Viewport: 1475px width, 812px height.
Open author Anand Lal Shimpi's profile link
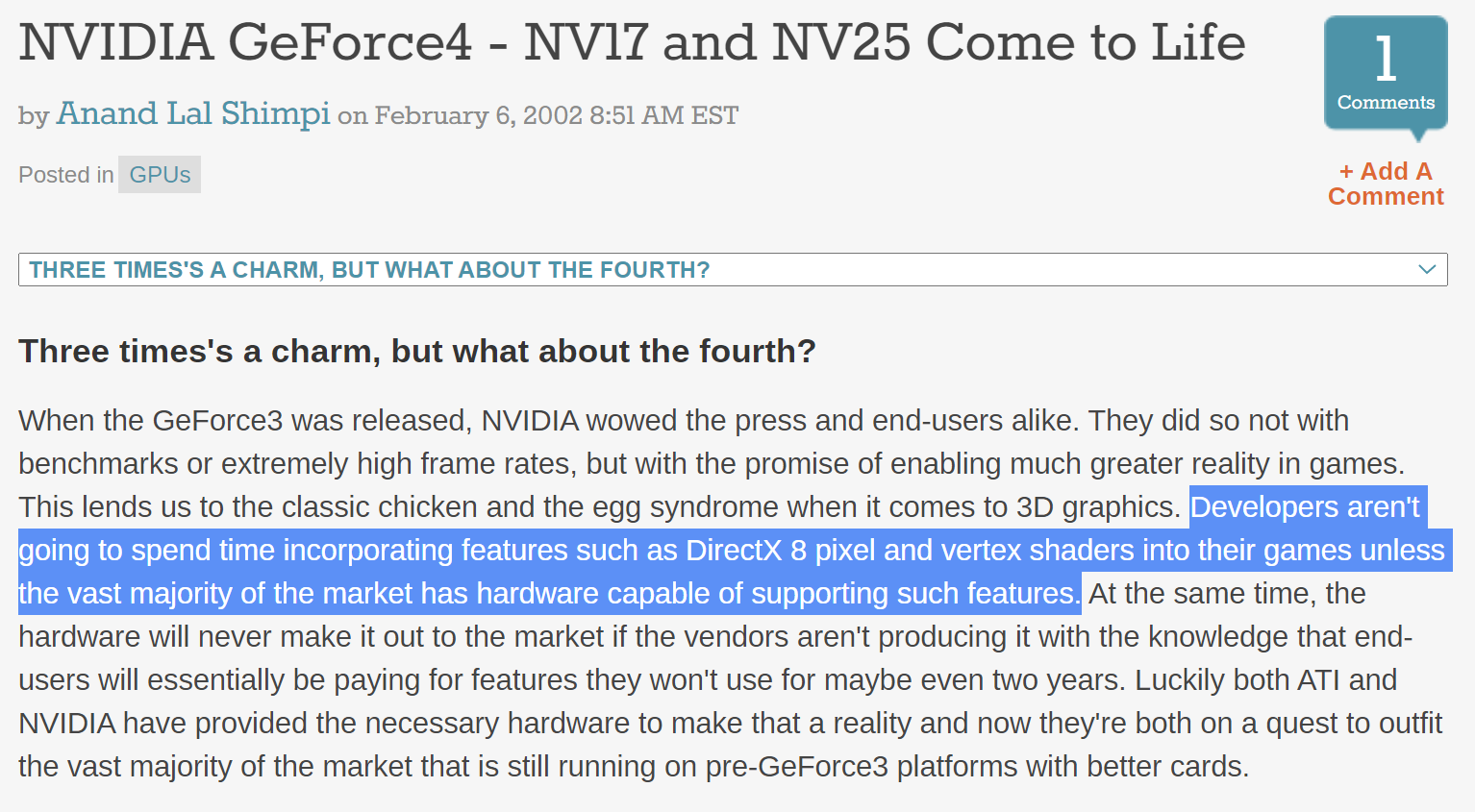(x=193, y=114)
